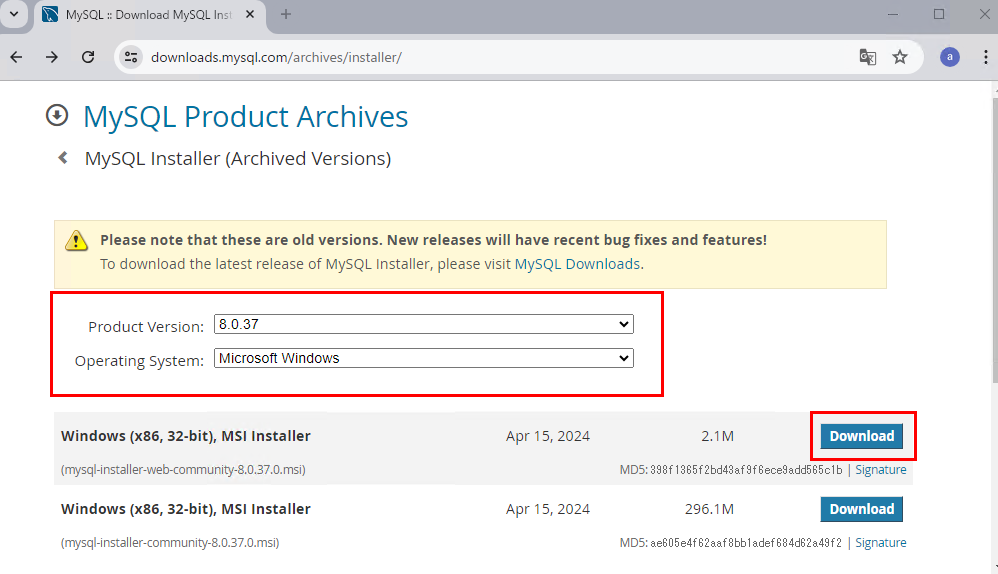Open the Operating System dropdown
The image size is (998, 574).
click(x=424, y=358)
